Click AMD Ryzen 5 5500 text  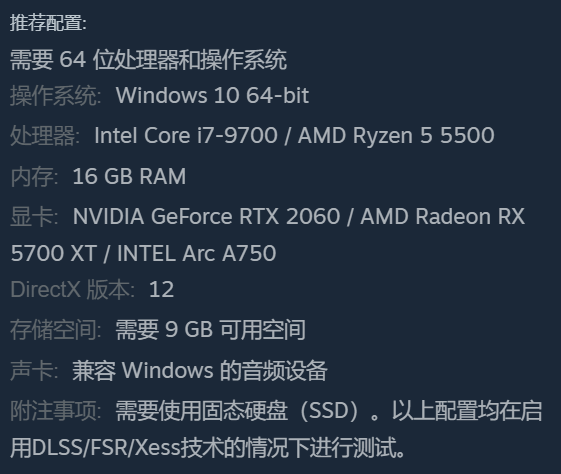pos(396,136)
